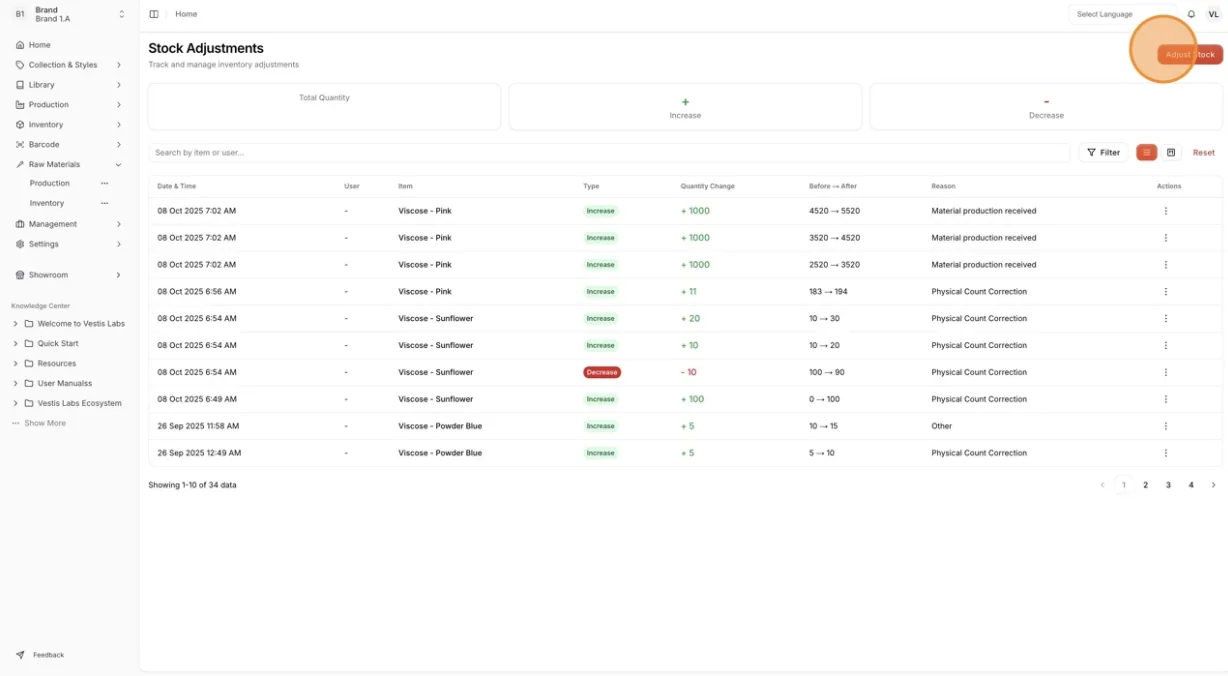Click "26 Sep 2025 11:58 AM" date cell
This screenshot has width=1228, height=676.
198,426
